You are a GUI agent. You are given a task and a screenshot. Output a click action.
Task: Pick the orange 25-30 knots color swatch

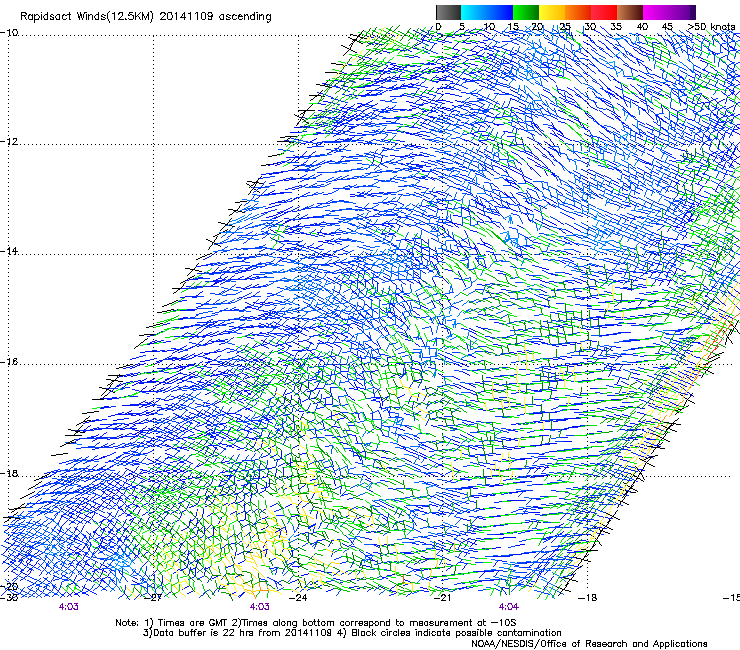578,12
